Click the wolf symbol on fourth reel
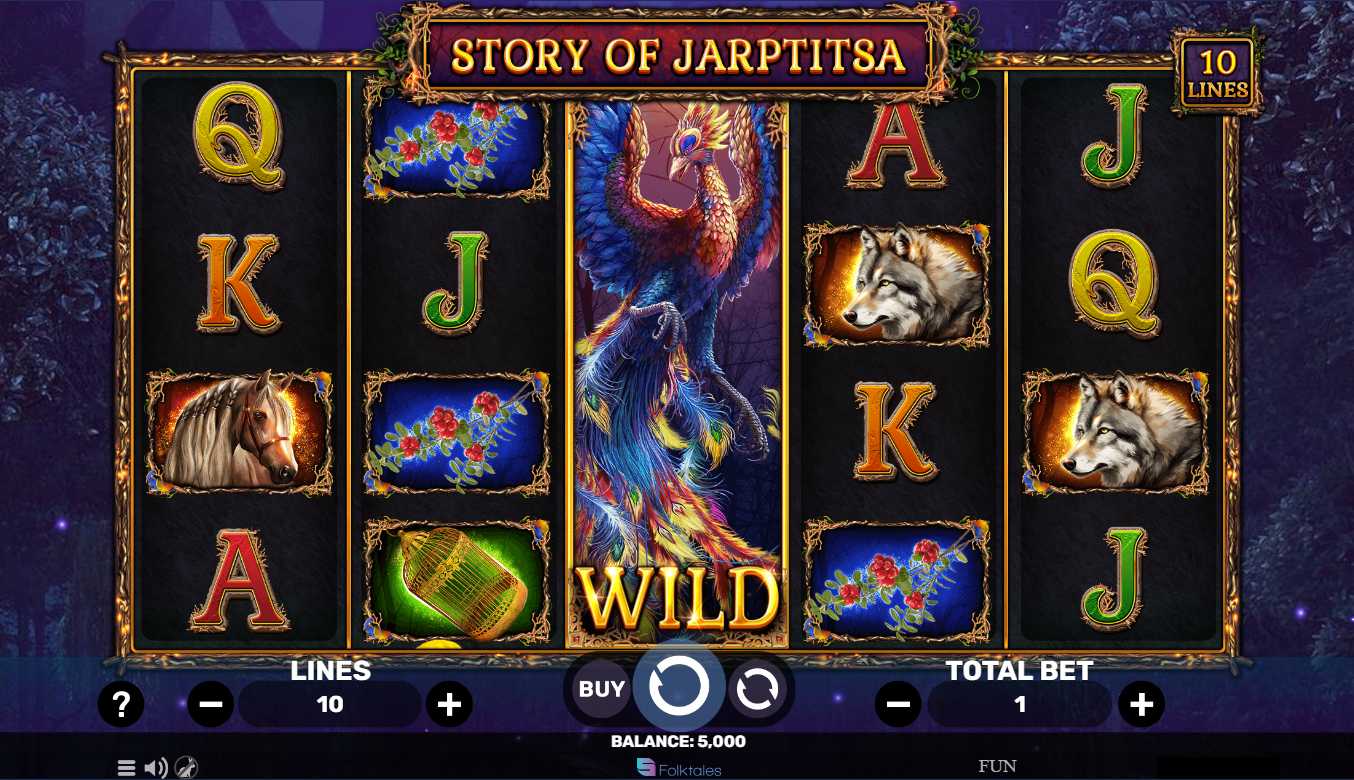 point(897,284)
